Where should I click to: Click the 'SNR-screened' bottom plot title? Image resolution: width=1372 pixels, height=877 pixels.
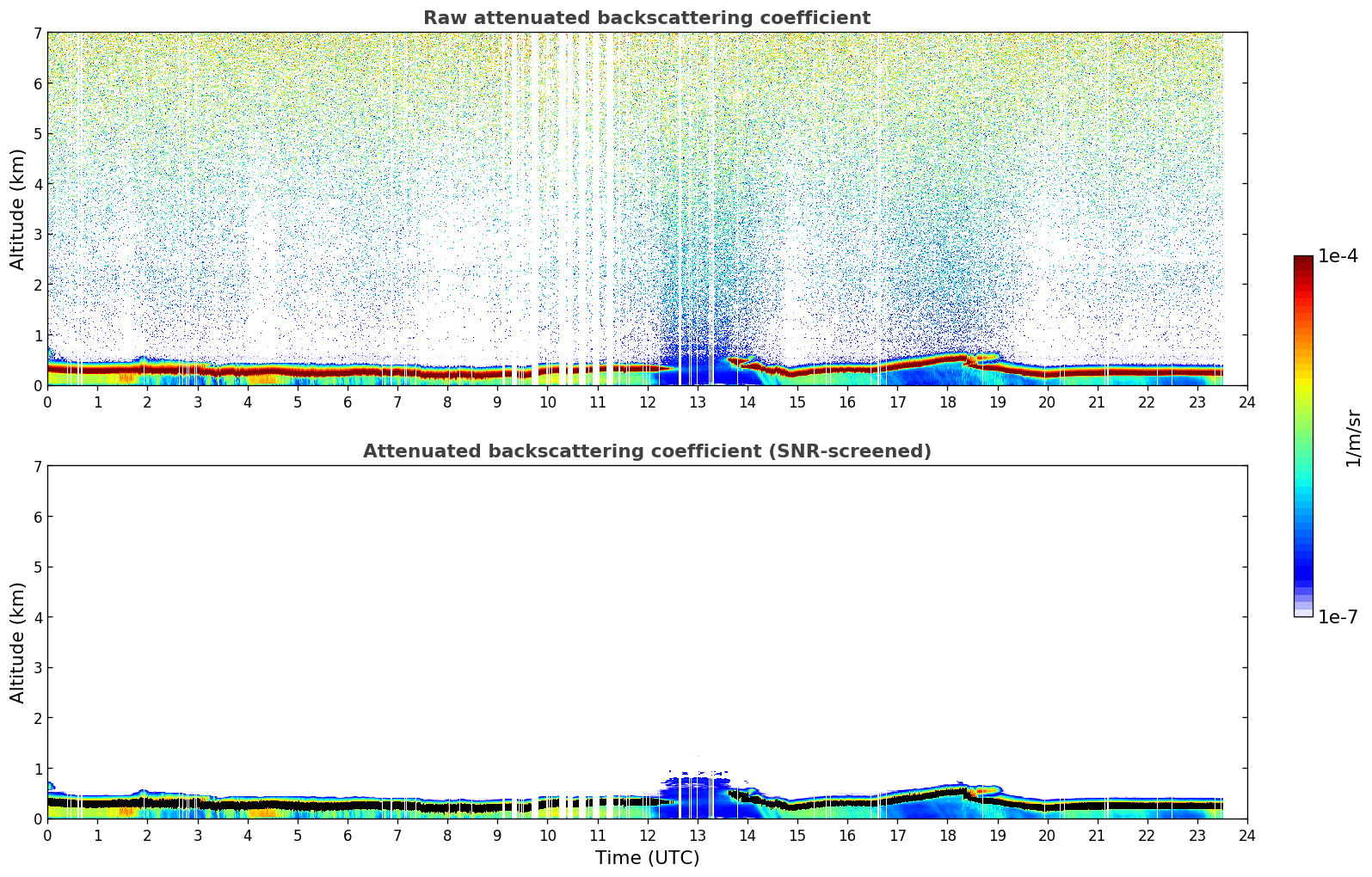[646, 451]
